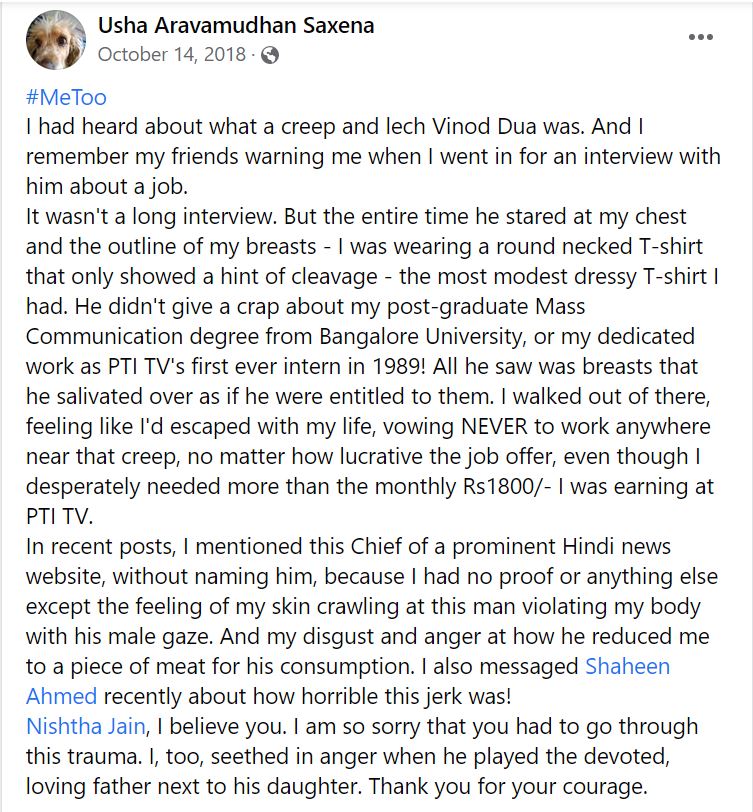Image resolution: width=753 pixels, height=812 pixels.
Task: Click the globe public audience icon
Action: point(270,54)
